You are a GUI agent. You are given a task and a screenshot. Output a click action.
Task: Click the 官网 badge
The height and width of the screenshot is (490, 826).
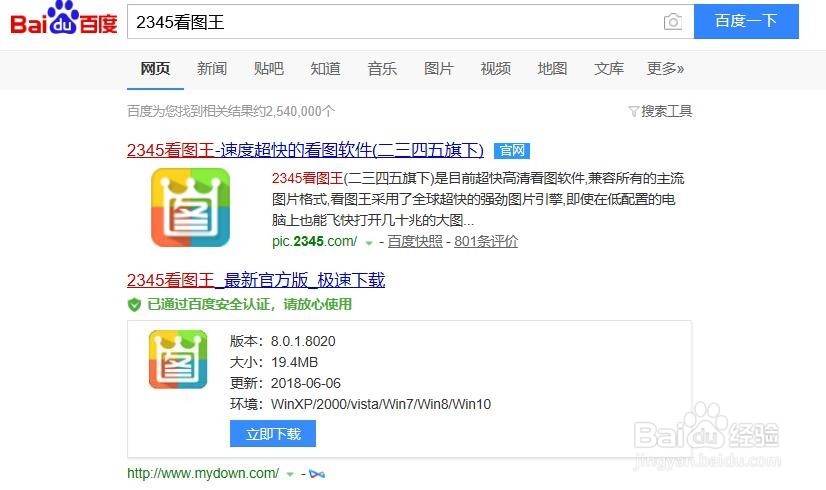pyautogui.click(x=512, y=151)
